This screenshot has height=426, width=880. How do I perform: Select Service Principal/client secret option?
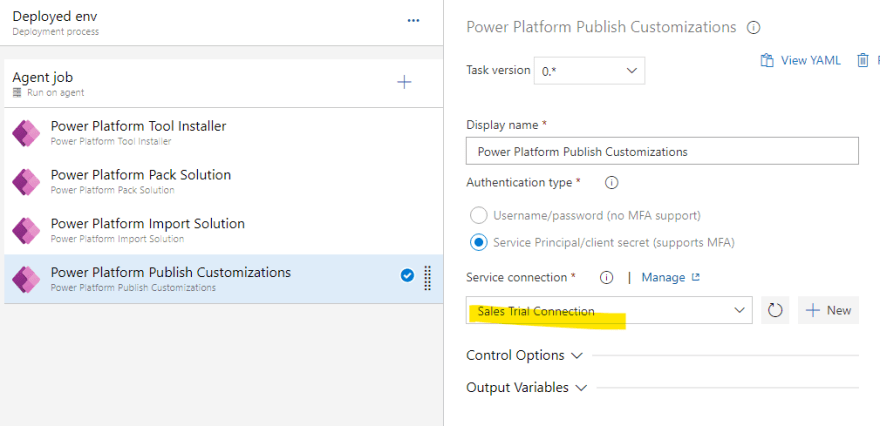click(x=478, y=242)
